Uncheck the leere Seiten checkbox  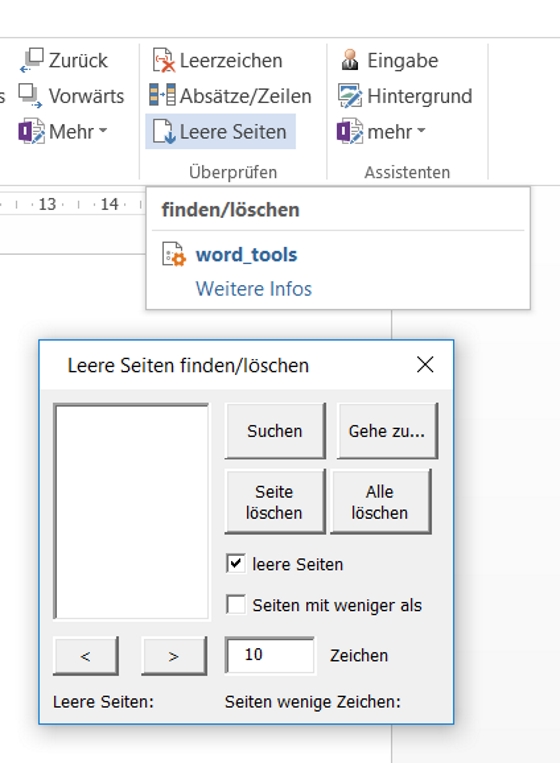coord(236,564)
